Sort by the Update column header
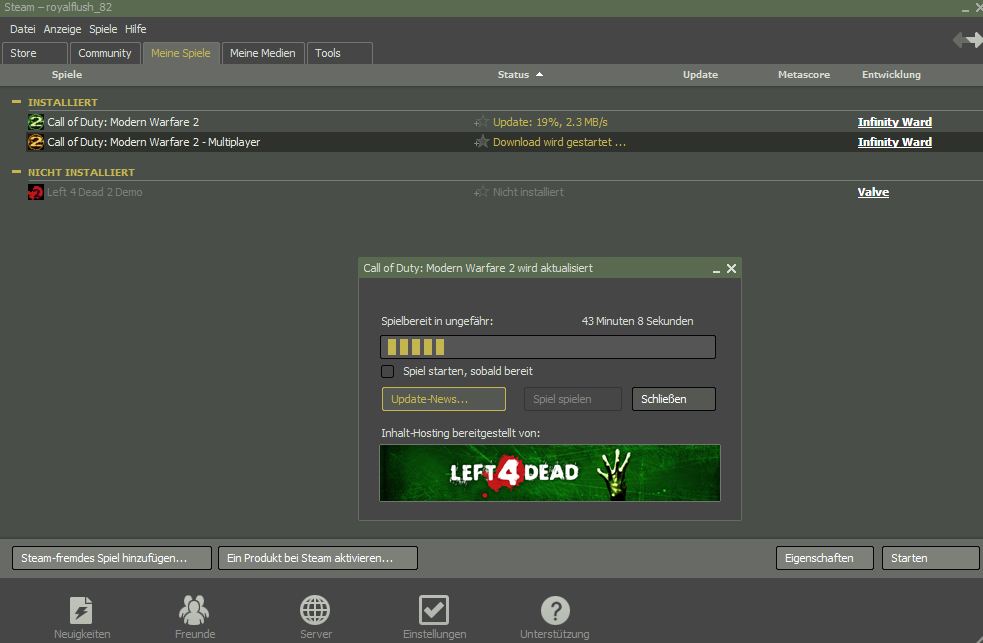The width and height of the screenshot is (983, 643). 700,74
